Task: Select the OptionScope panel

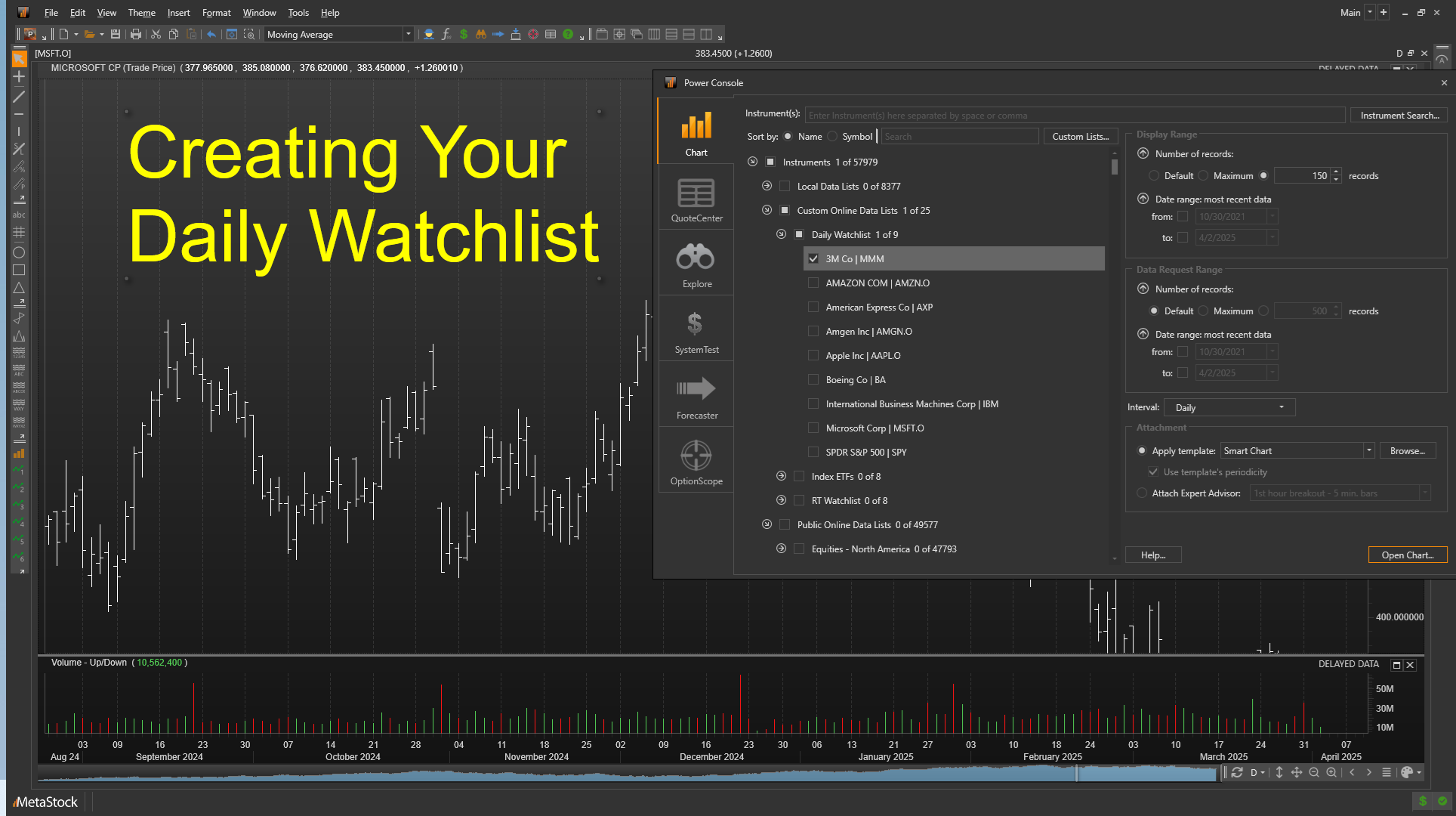Action: click(696, 460)
